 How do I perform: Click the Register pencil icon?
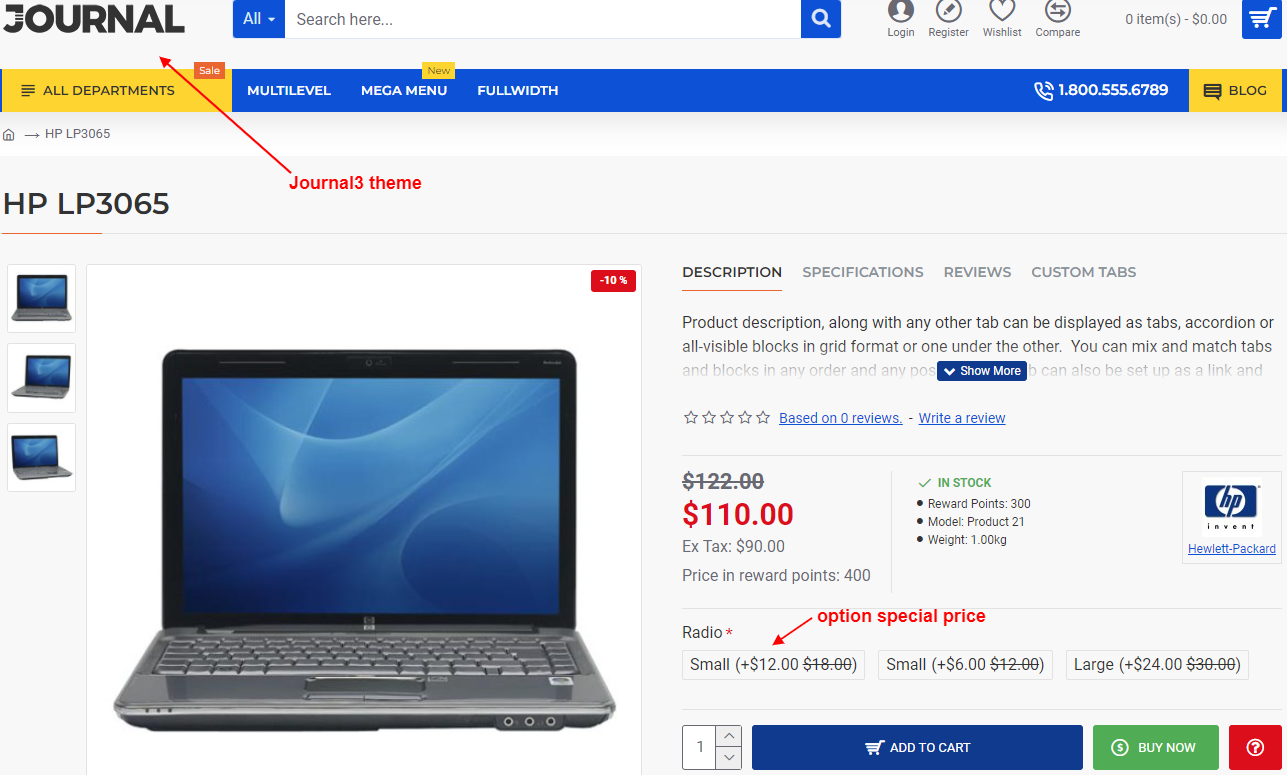tap(948, 11)
